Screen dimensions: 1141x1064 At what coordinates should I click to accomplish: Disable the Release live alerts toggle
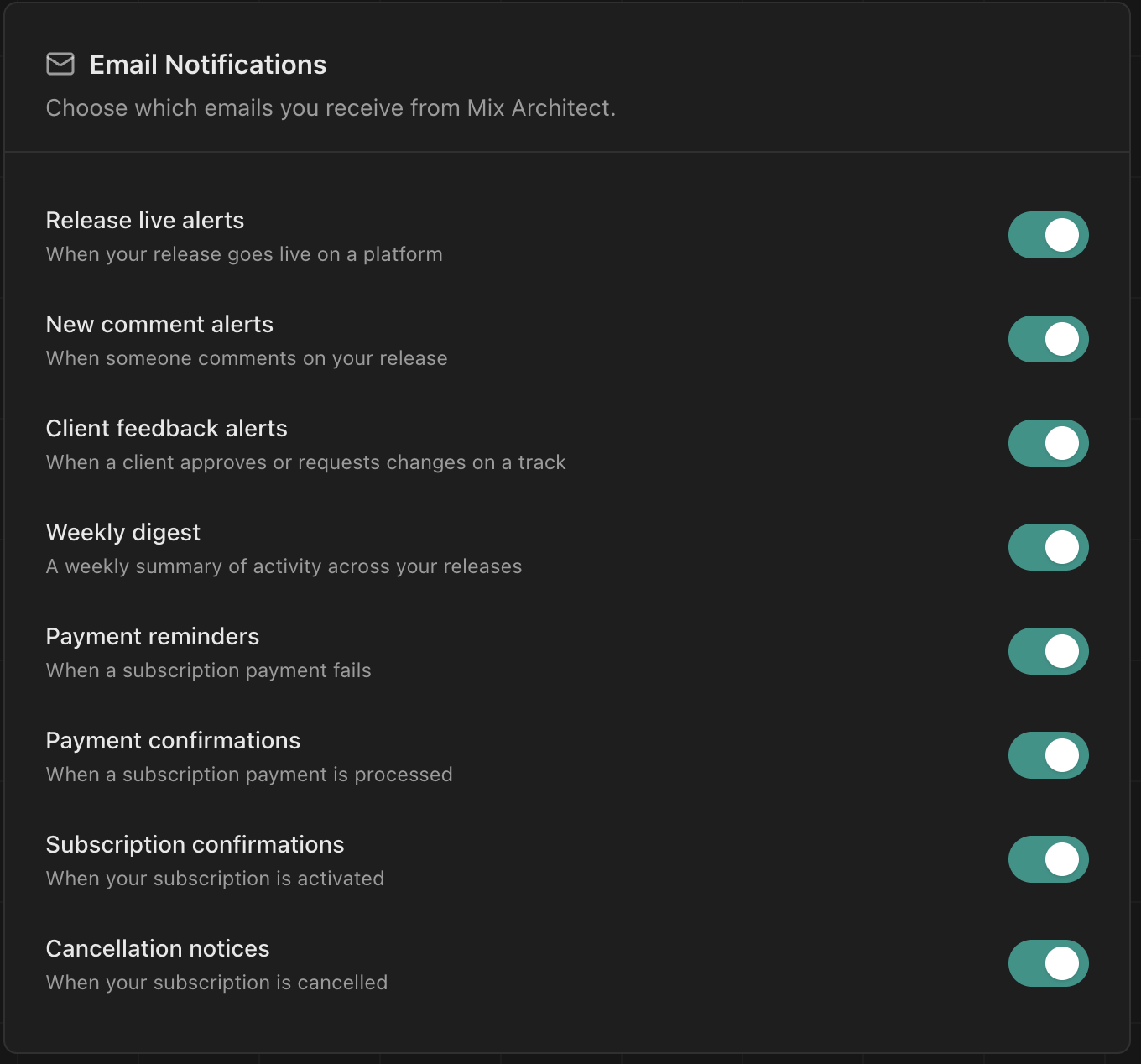(1048, 235)
